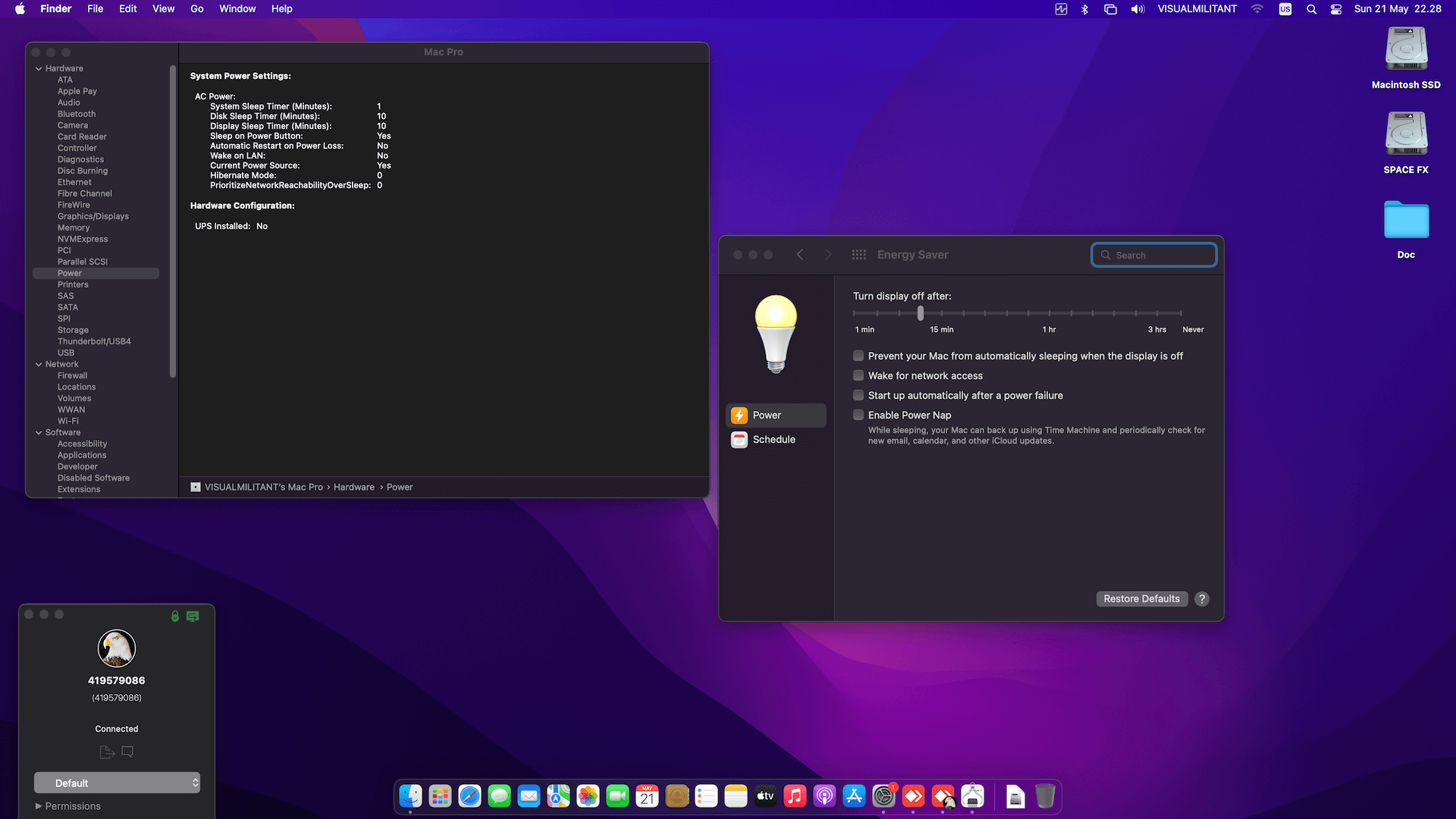Open Safari from the Dock
This screenshot has height=819, width=1456.
coord(469,796)
